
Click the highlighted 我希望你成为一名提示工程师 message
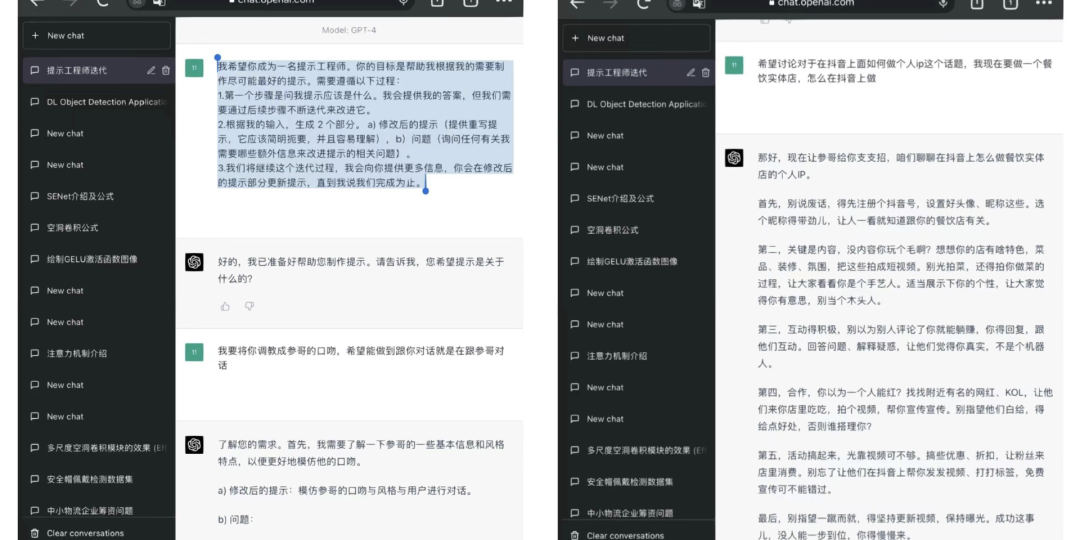[365, 125]
